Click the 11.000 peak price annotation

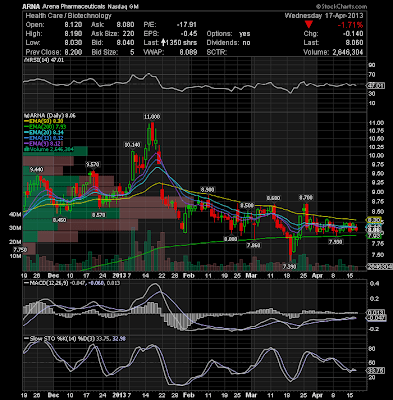[x=152, y=117]
